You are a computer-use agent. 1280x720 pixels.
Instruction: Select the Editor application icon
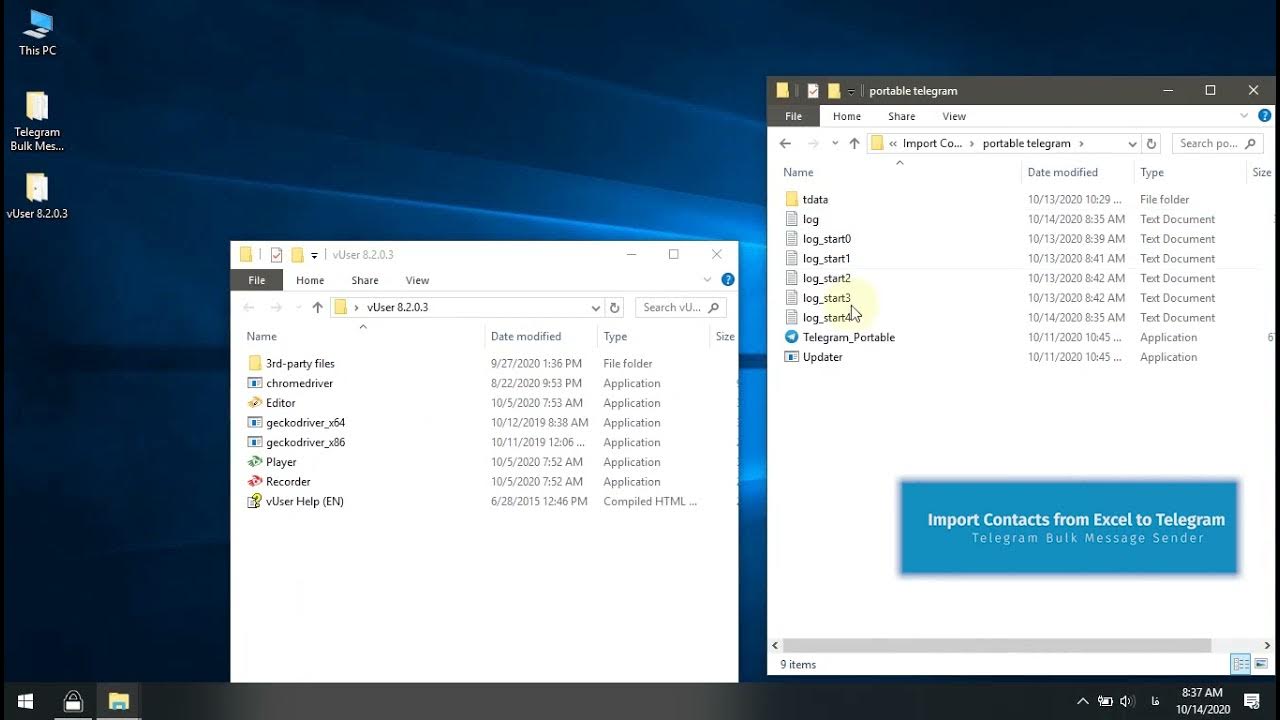click(255, 403)
